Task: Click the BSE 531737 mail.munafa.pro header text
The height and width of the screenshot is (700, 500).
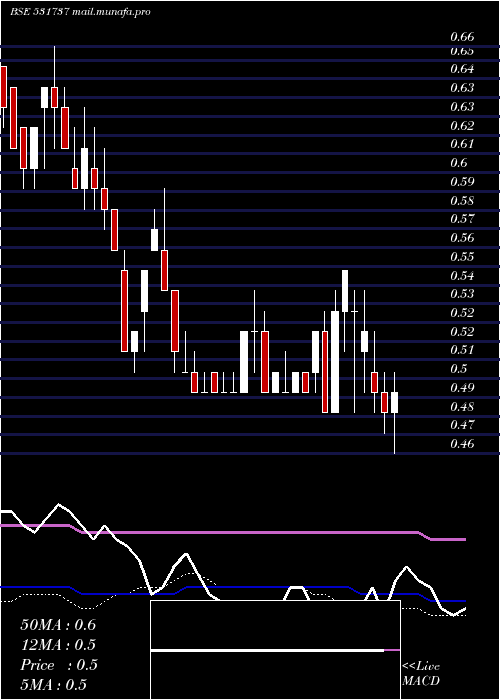Action: pos(80,12)
